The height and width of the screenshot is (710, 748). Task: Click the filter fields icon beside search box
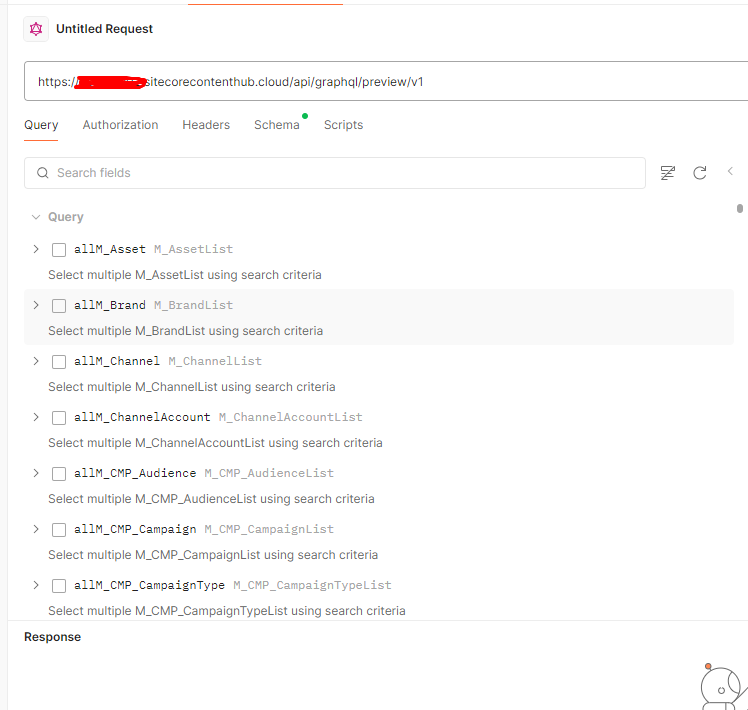pos(668,173)
